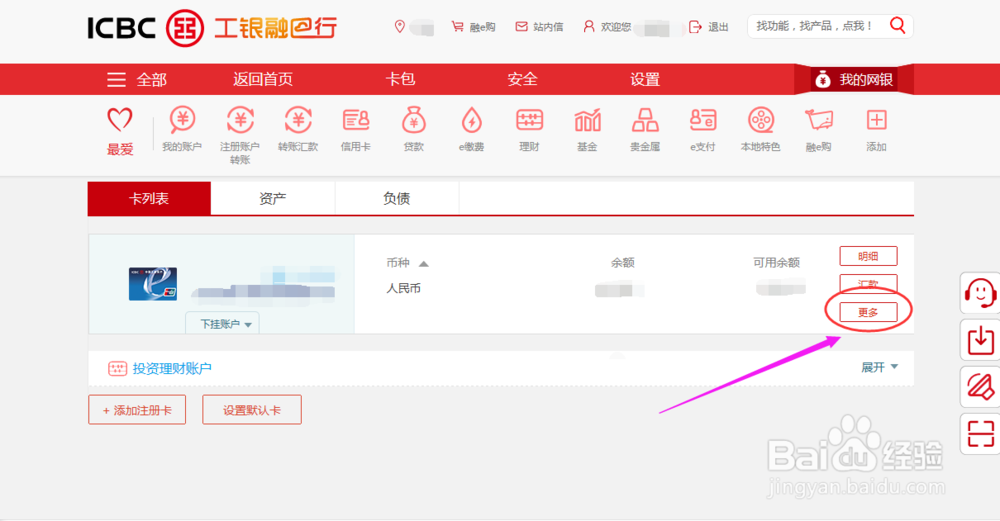
Task: Select the 卡列表 tab
Action: 149,198
